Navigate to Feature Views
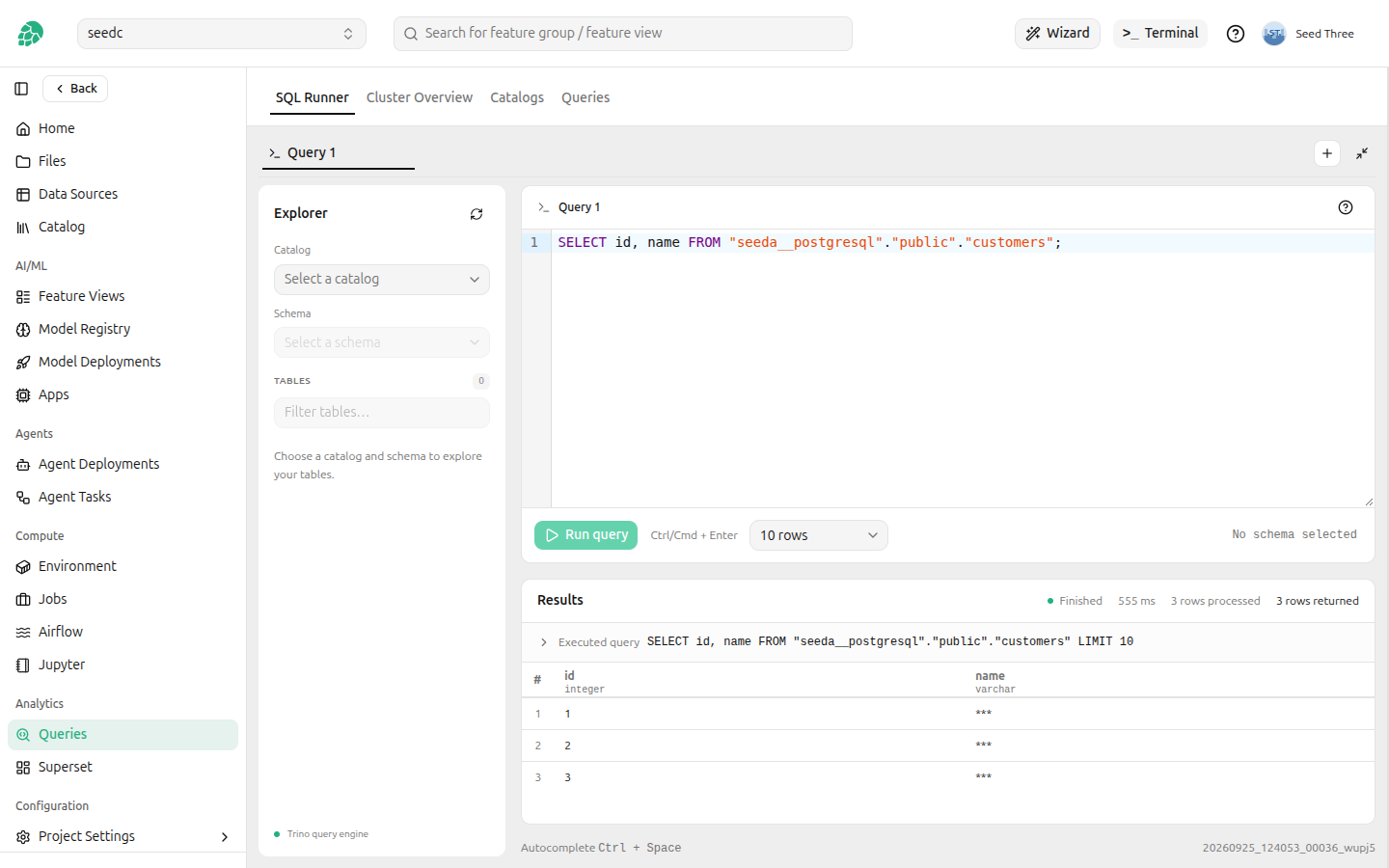1389x868 pixels. coord(123,296)
